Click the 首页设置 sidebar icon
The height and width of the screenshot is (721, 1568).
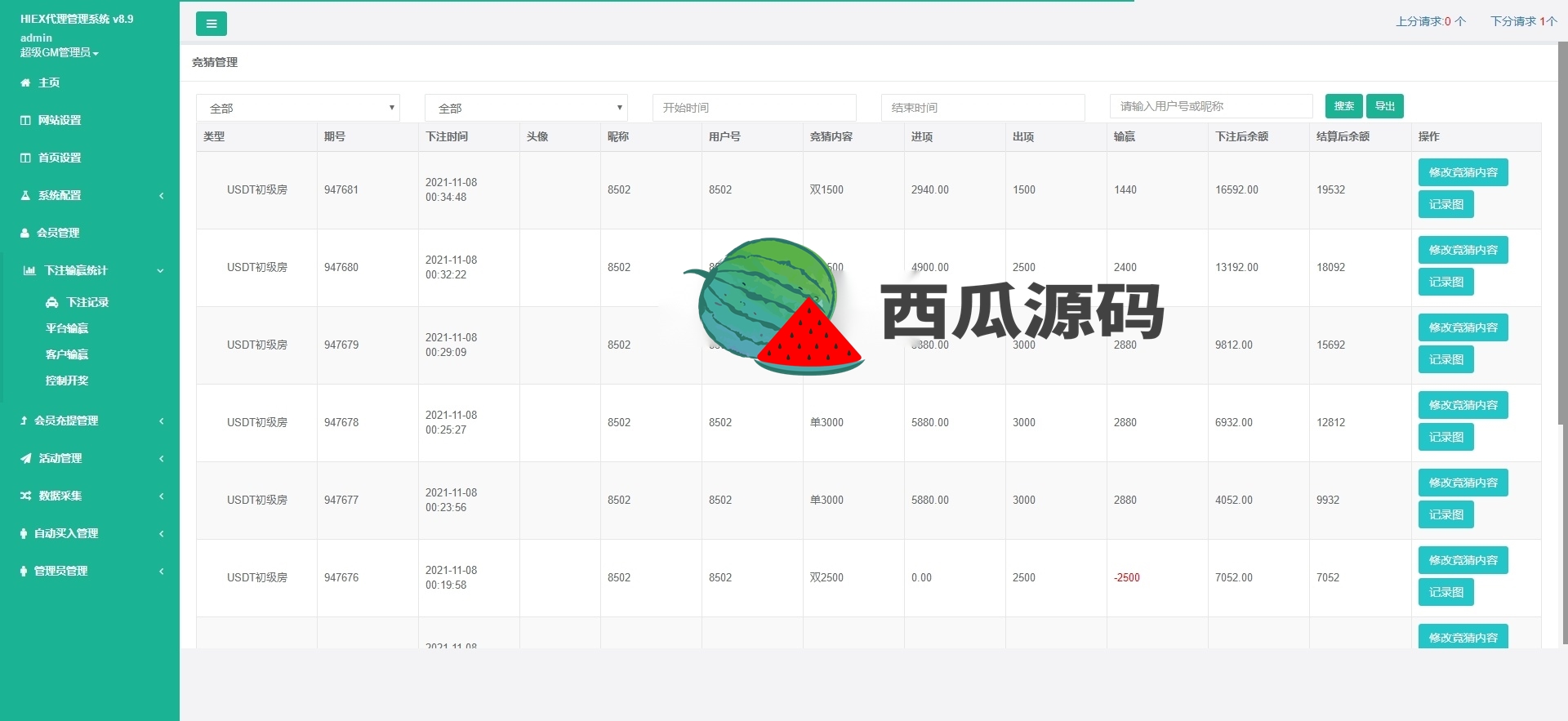click(25, 158)
